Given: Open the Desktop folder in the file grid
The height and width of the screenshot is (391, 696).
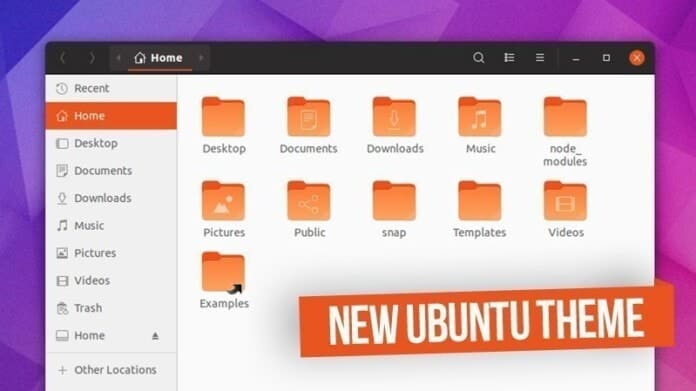Looking at the screenshot, I should 223,117.
